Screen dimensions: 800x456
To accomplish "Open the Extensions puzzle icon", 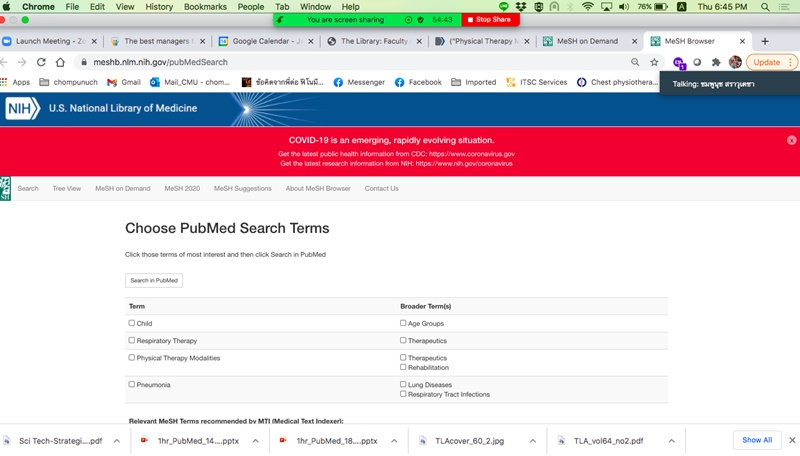I will pyautogui.click(x=716, y=62).
